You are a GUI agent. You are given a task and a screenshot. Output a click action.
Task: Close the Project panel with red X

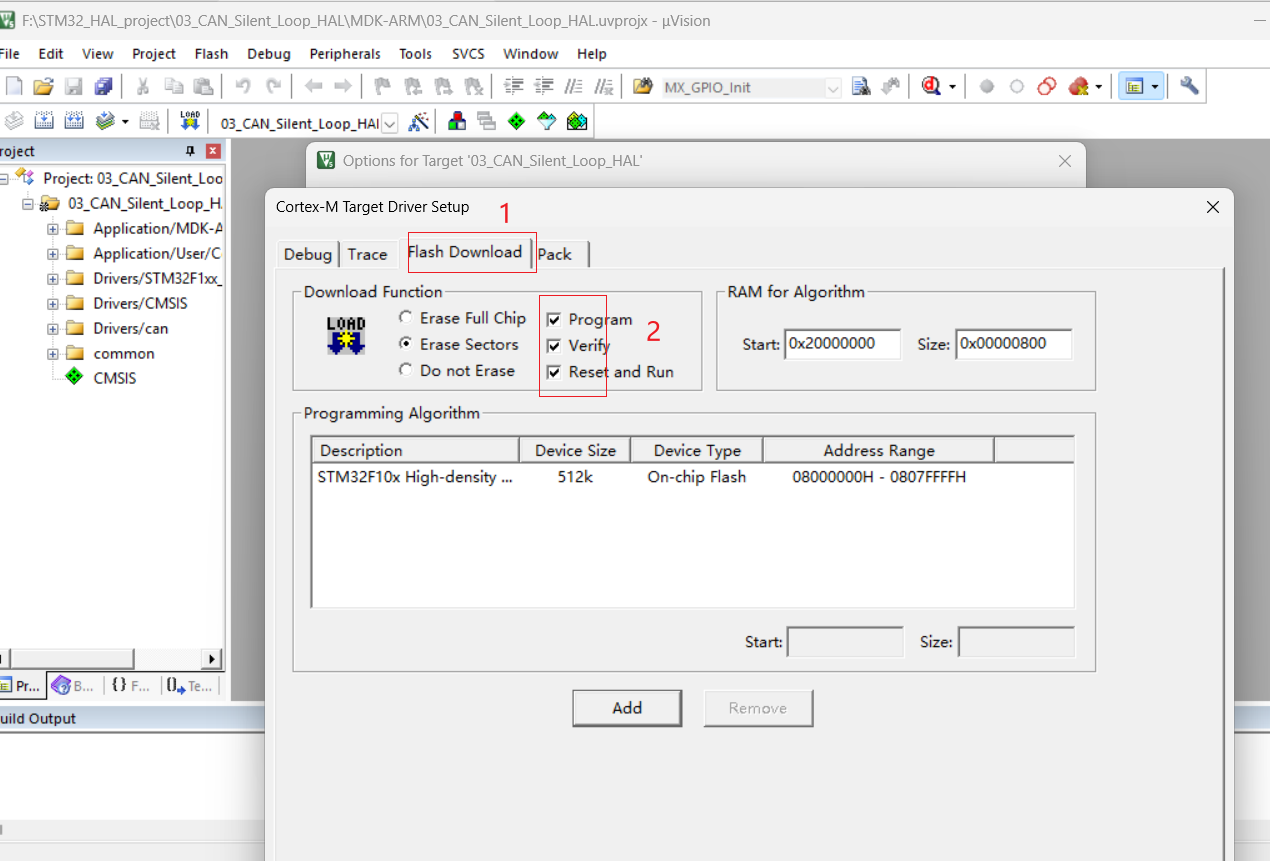(213, 151)
